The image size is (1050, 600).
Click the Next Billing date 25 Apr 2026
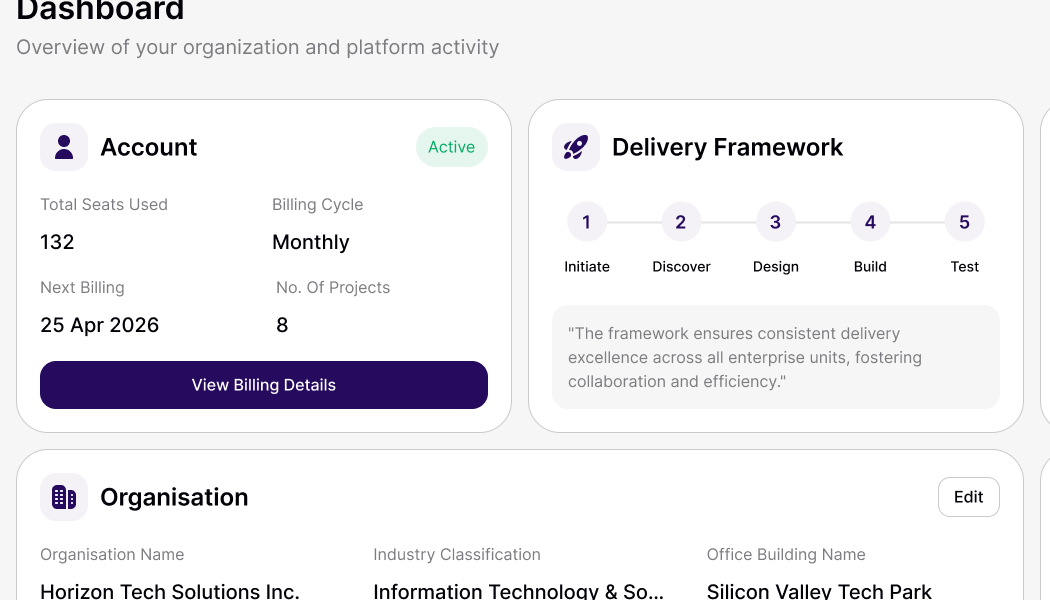click(x=100, y=325)
